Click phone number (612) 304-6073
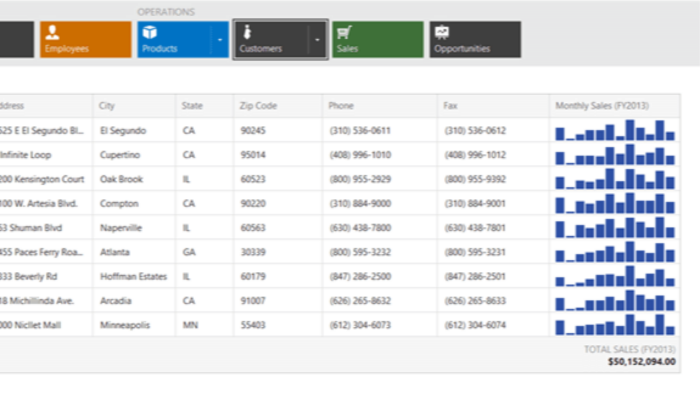700x394 pixels. tap(360, 325)
